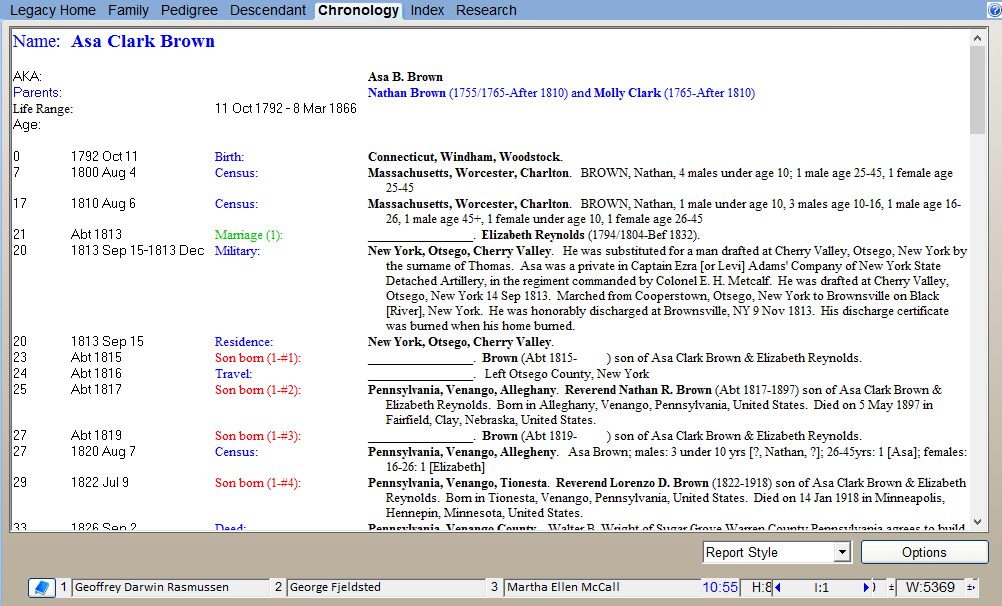Open the Research tab

pyautogui.click(x=486, y=10)
